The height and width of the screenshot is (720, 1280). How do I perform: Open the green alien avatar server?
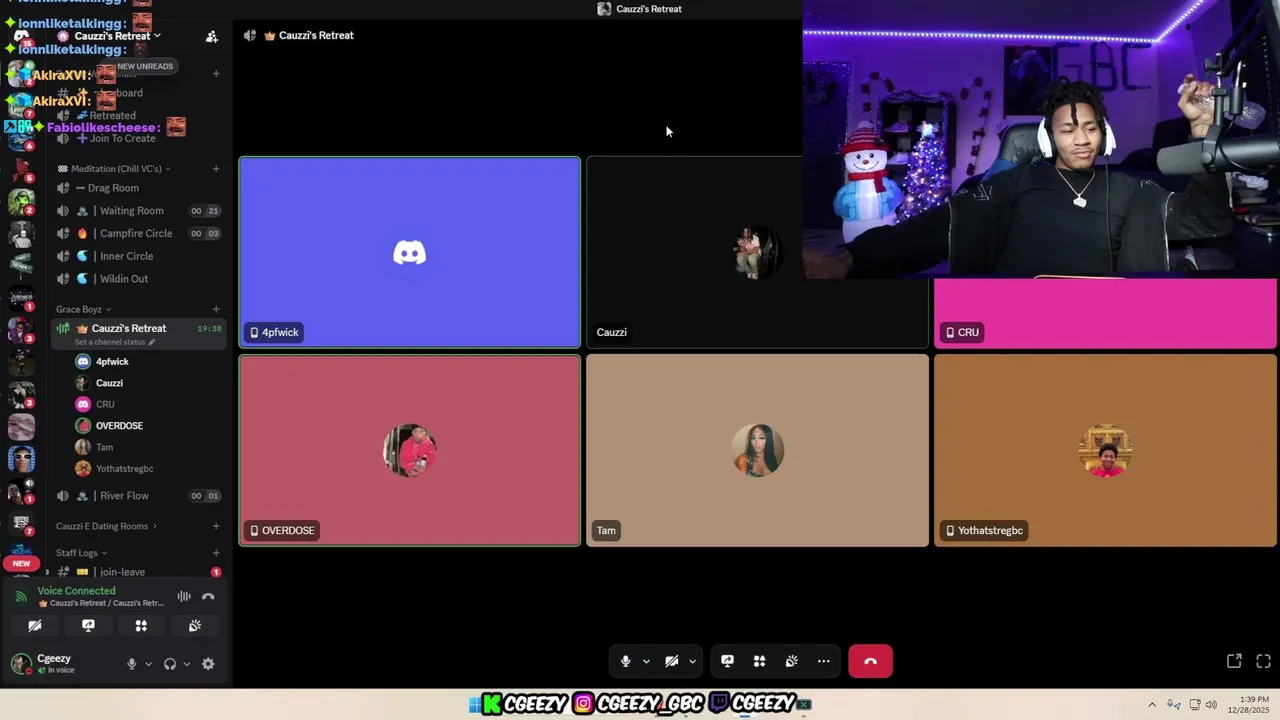coord(21,201)
